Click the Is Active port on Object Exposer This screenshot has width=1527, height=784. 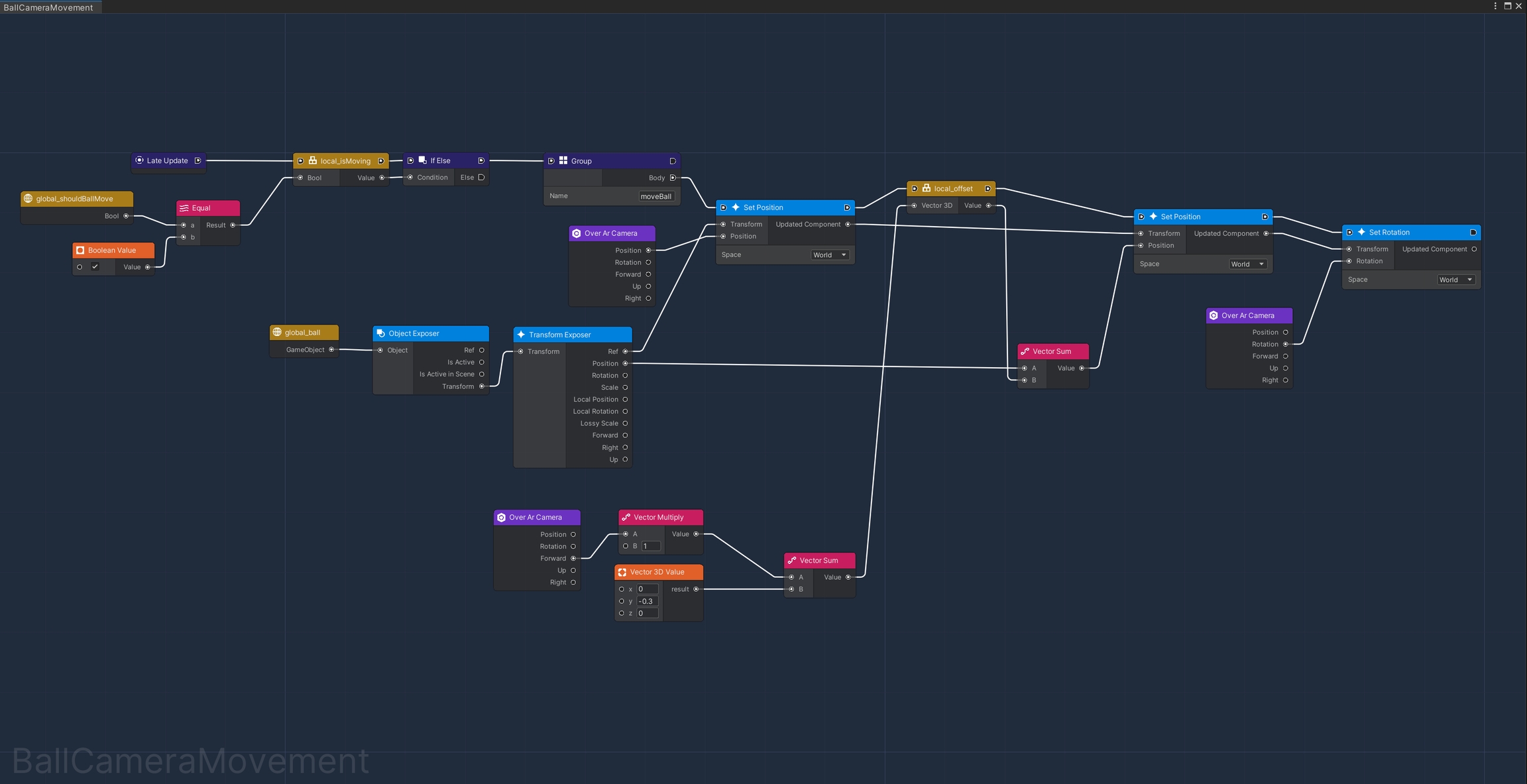(482, 362)
